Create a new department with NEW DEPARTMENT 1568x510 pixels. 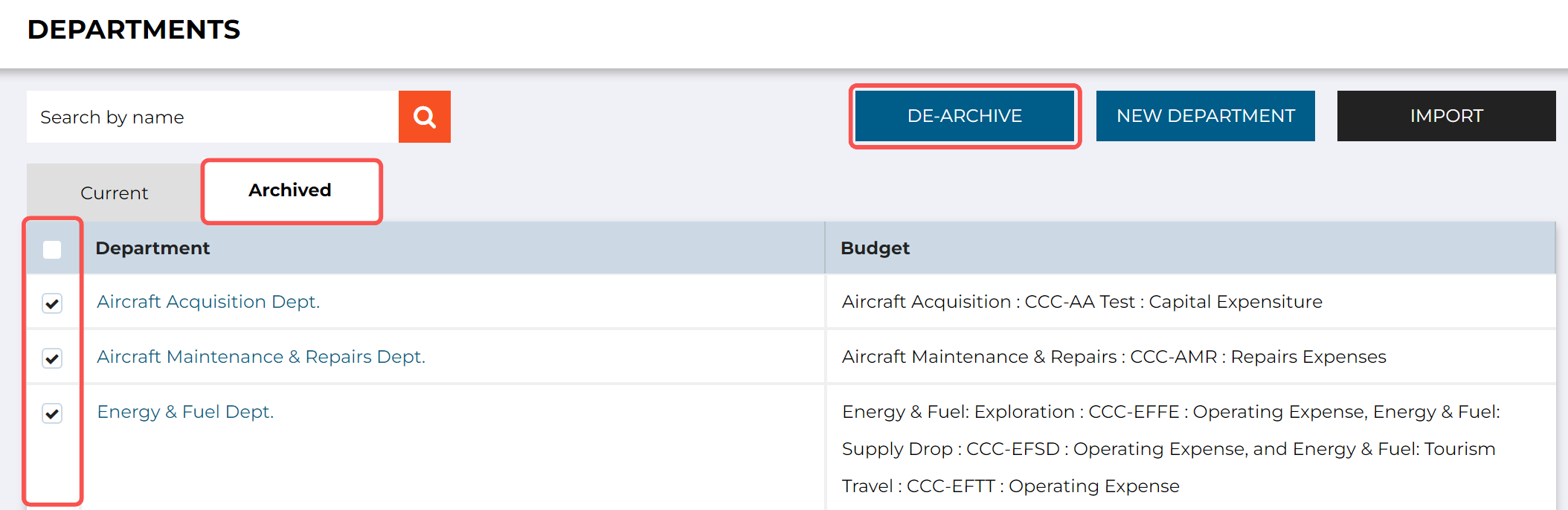tap(1205, 116)
